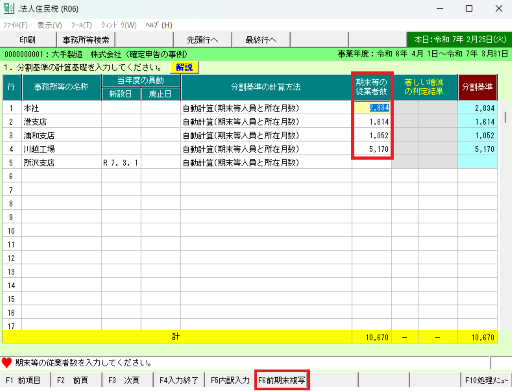Viewport: 512px width, 391px height.
Task: Click row number 6 in the grid
Action: 11,176
